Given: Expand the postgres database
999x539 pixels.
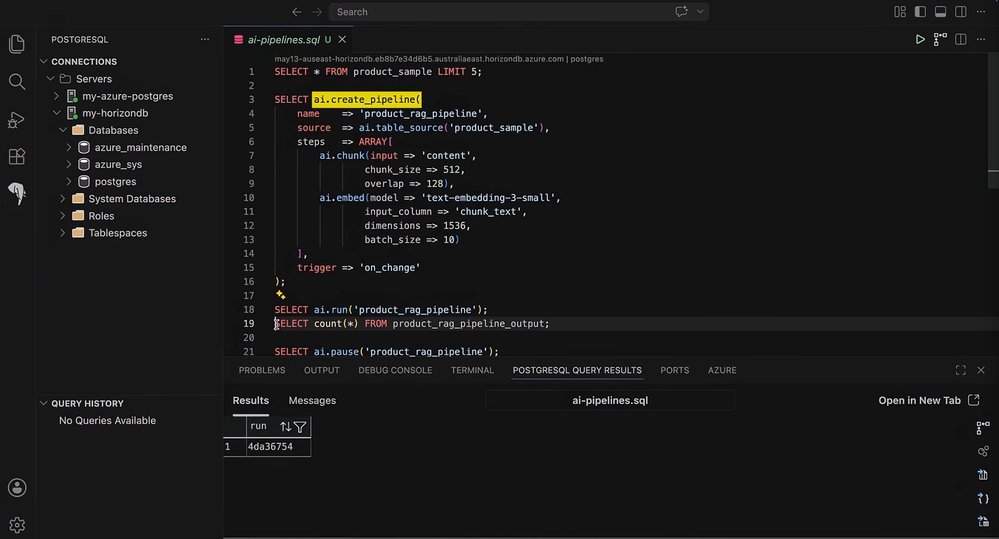Looking at the screenshot, I should click(x=69, y=182).
